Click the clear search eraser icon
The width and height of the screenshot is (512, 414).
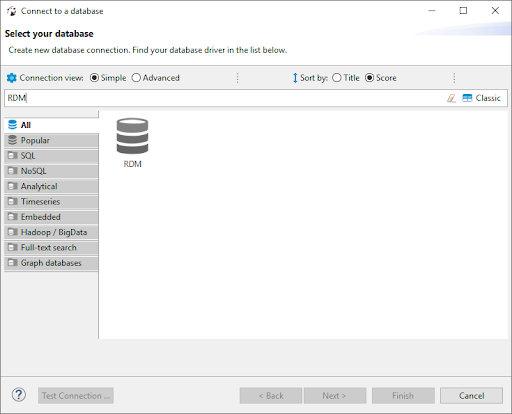[x=451, y=98]
